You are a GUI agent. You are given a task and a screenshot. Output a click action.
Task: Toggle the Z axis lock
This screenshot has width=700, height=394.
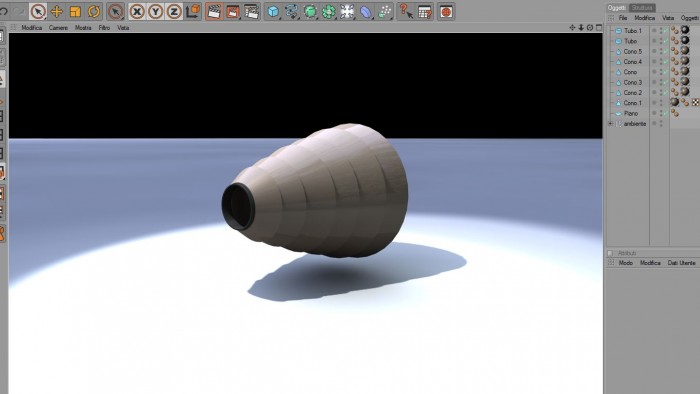click(174, 12)
